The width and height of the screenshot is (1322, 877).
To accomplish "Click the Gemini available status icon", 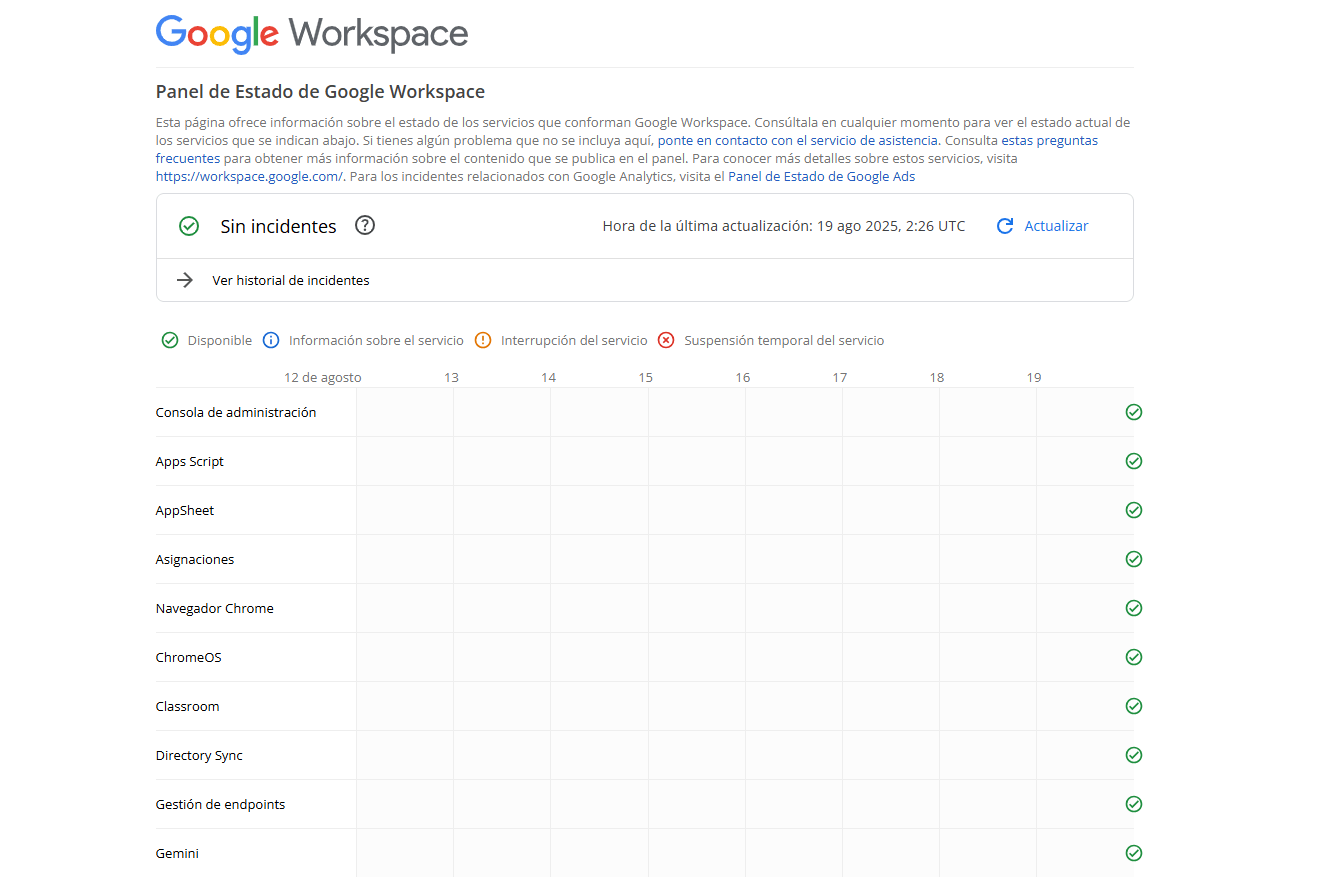I will (x=1133, y=853).
